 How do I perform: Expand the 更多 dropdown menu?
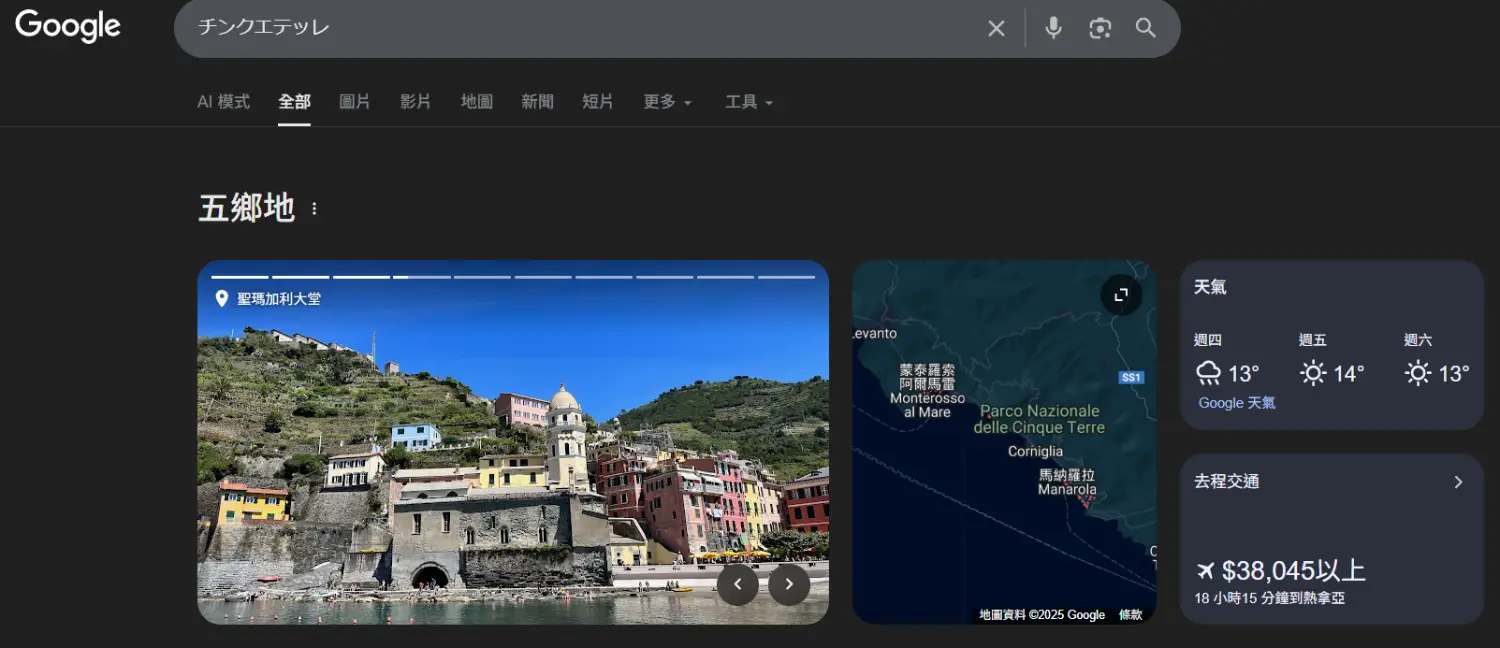pyautogui.click(x=667, y=102)
